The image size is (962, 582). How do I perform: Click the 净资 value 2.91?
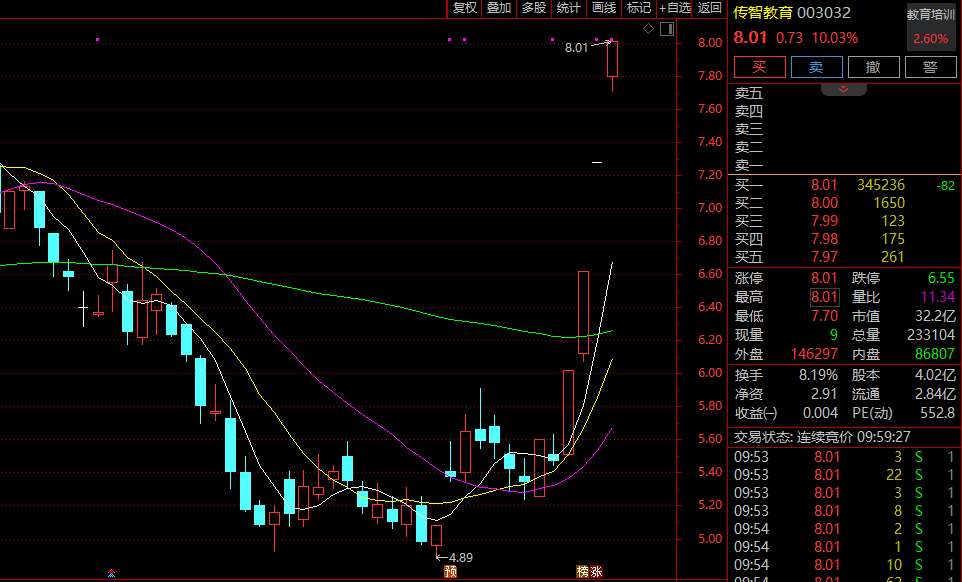(824, 394)
